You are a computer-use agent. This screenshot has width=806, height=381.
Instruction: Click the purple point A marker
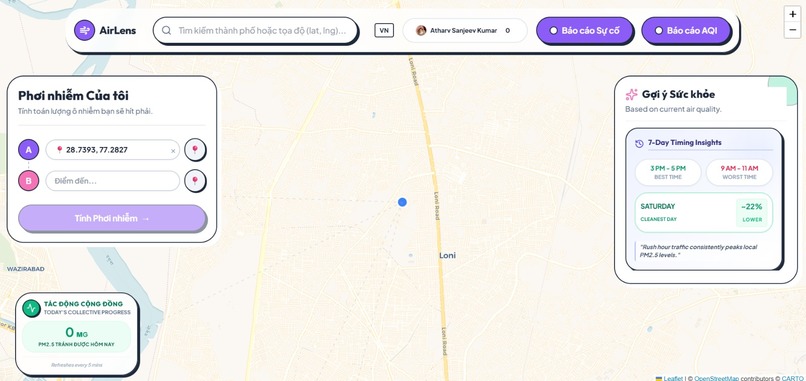28,150
